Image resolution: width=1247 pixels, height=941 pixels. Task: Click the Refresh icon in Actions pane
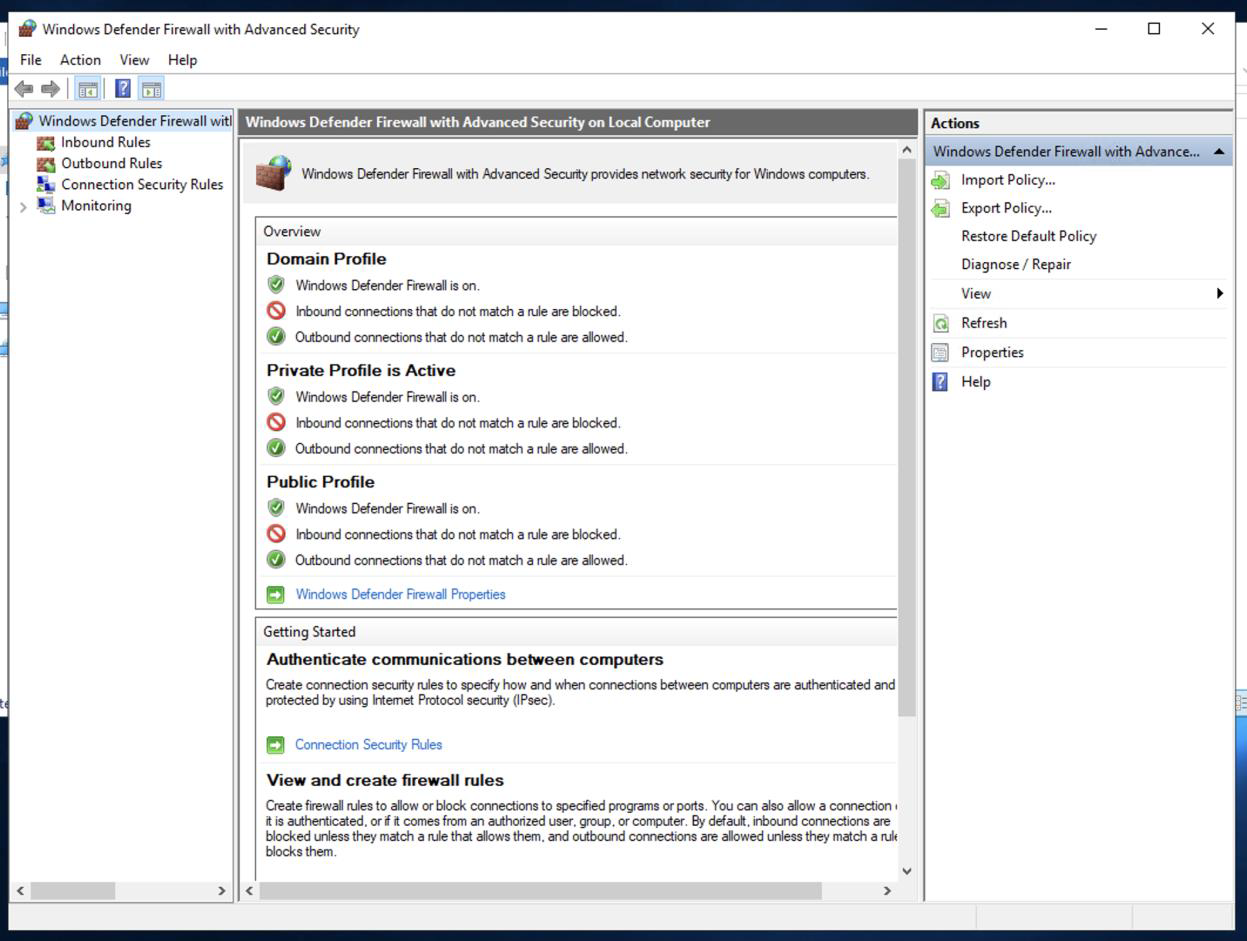(x=940, y=324)
